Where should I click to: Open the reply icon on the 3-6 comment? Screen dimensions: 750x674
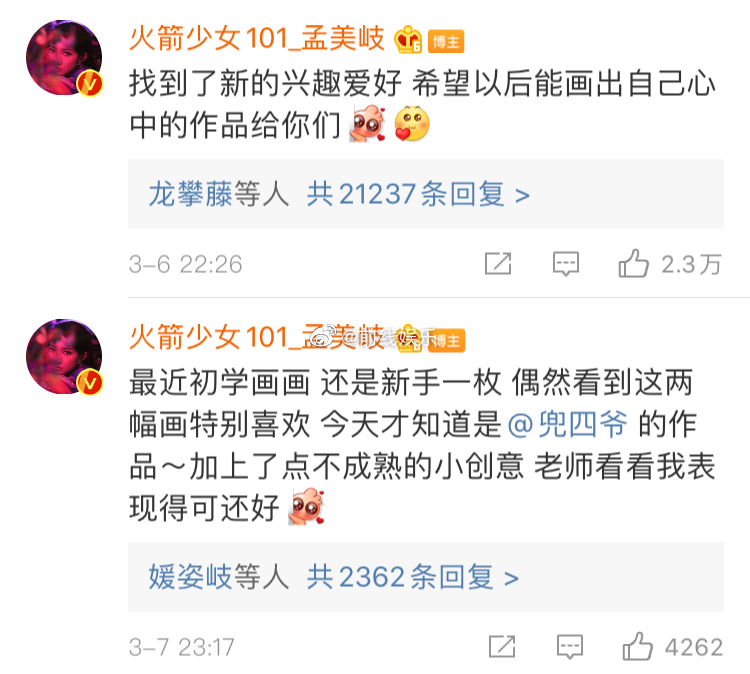coord(566,264)
